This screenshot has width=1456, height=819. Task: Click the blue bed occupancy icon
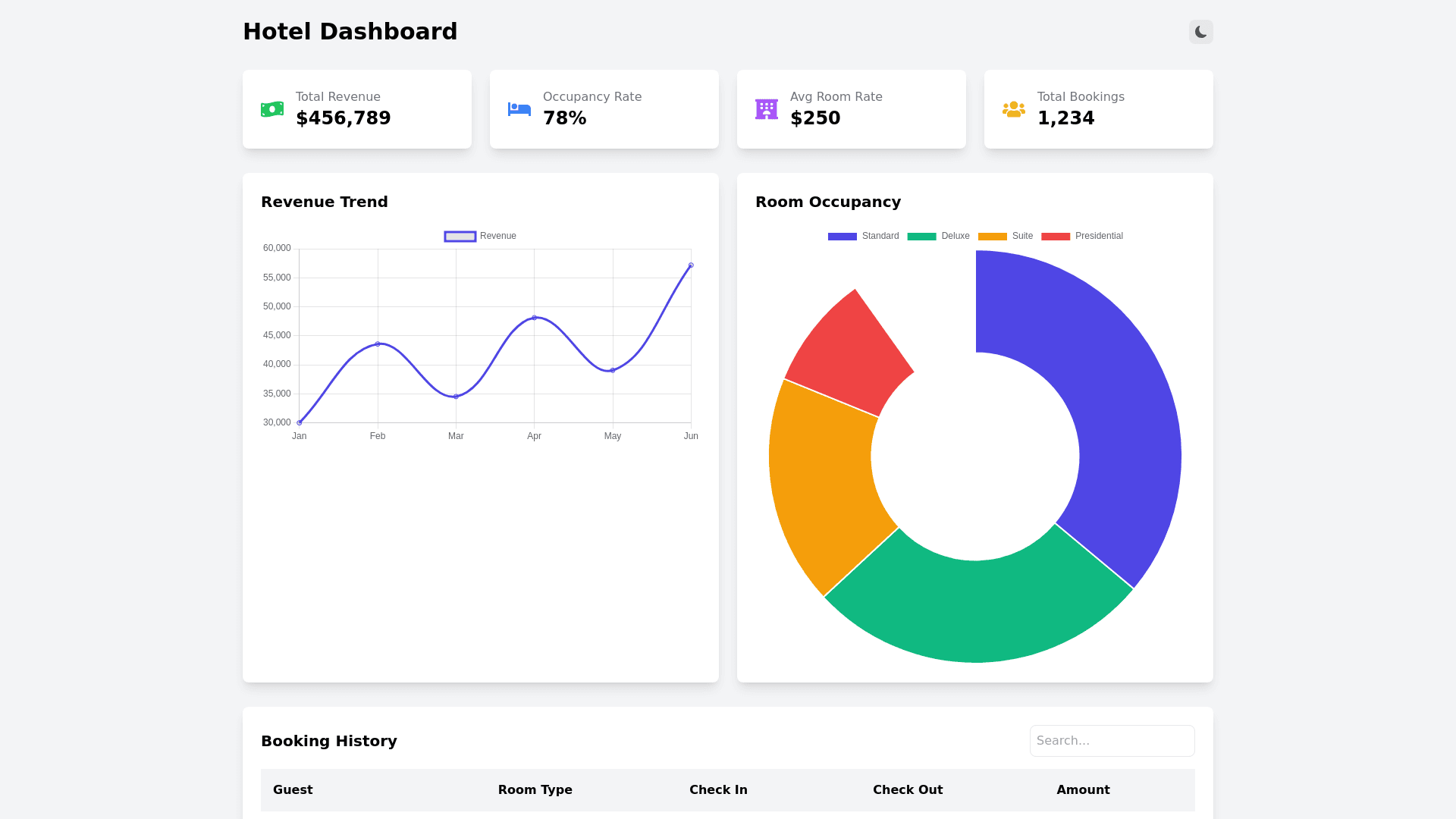click(519, 109)
